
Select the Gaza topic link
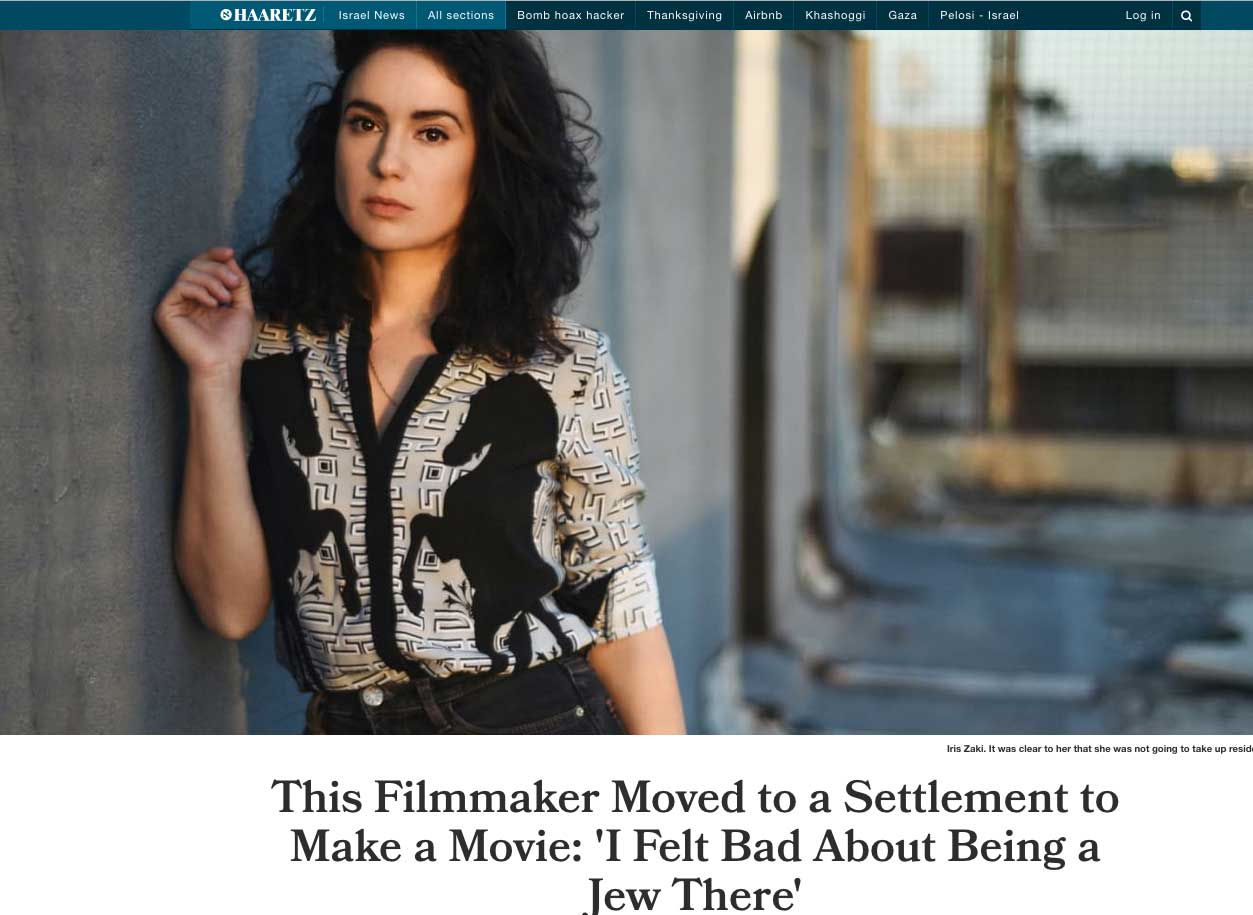coord(902,15)
